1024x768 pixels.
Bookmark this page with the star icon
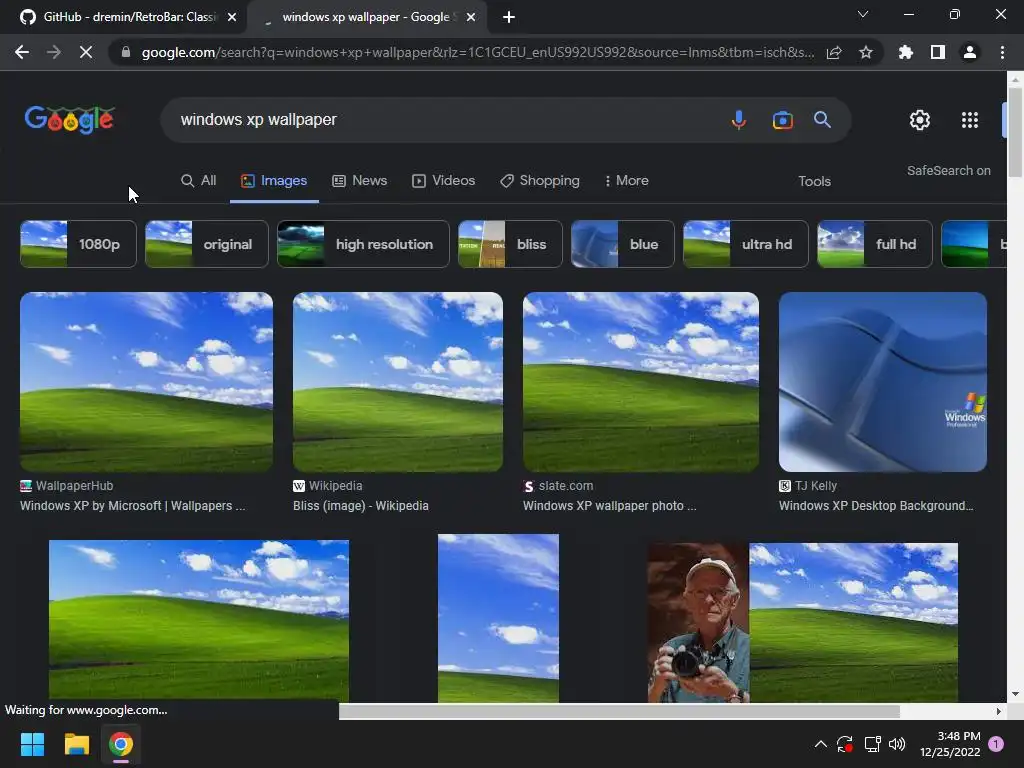click(866, 52)
